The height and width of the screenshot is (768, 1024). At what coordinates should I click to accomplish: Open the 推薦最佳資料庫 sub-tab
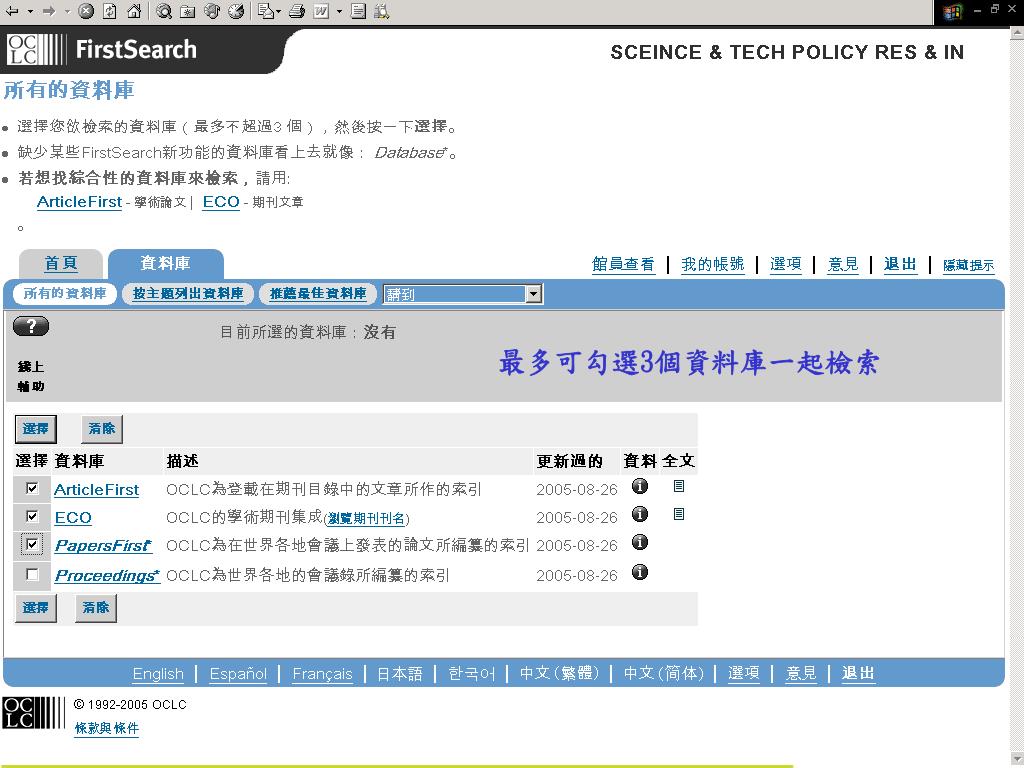318,294
